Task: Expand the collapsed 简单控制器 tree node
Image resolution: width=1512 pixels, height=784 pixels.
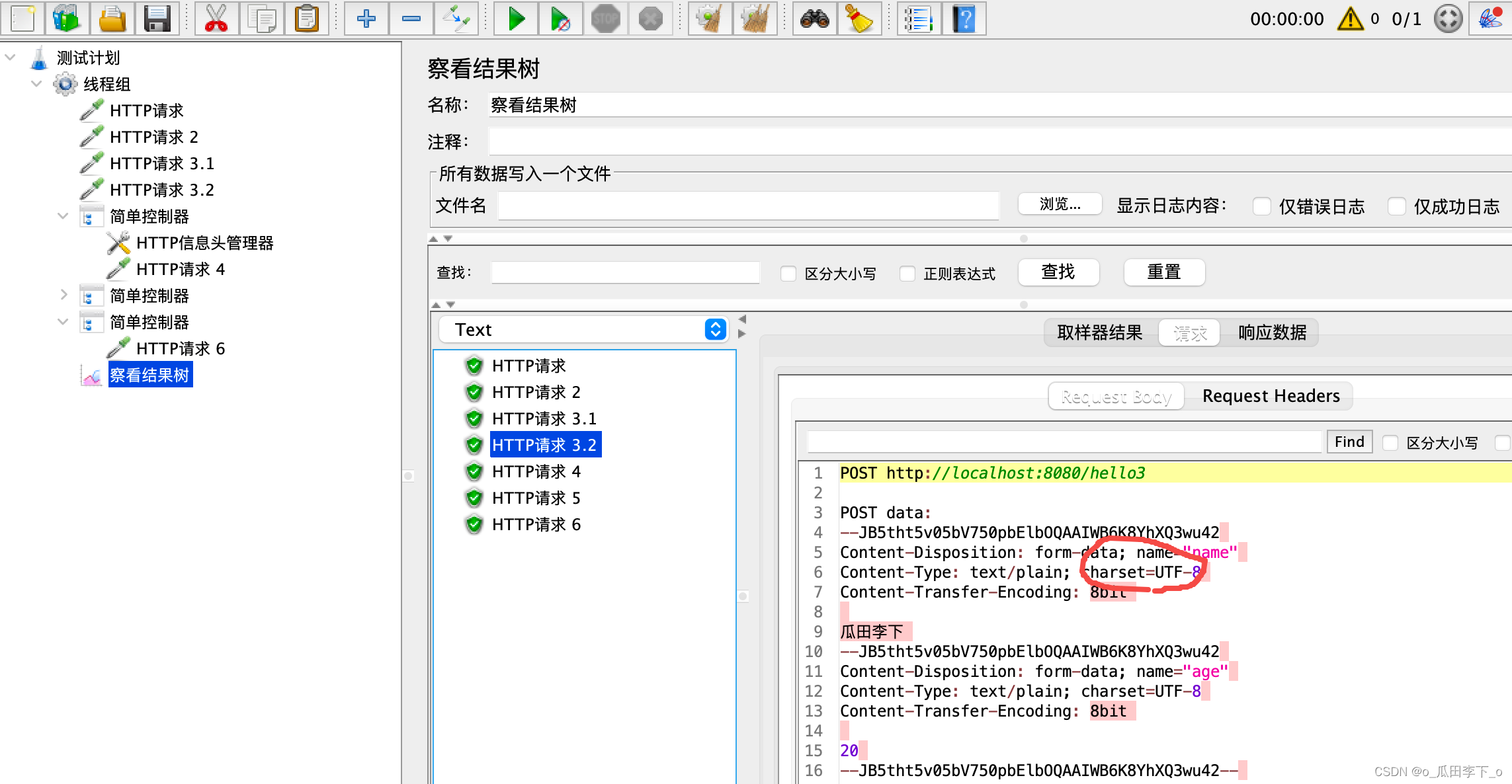Action: pos(63,295)
